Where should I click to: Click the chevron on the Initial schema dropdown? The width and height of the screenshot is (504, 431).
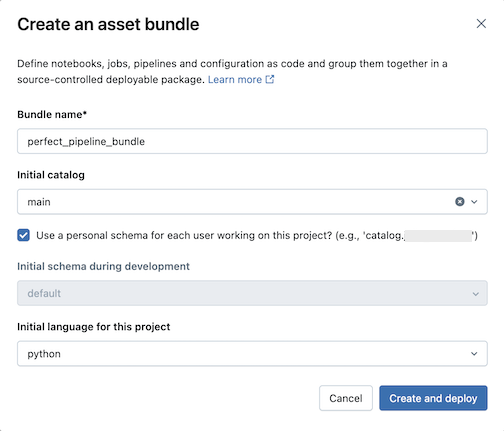476,294
